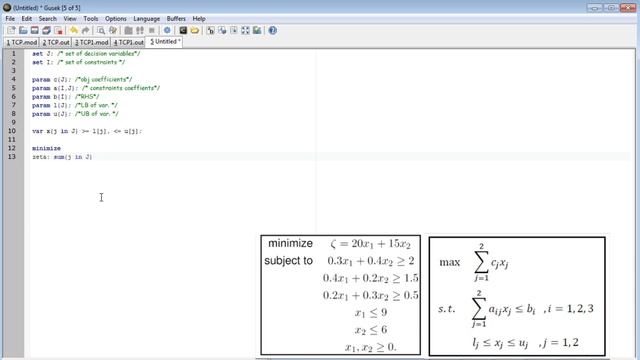640x360 pixels.
Task: Close the Gusek window
Action: 628,8
